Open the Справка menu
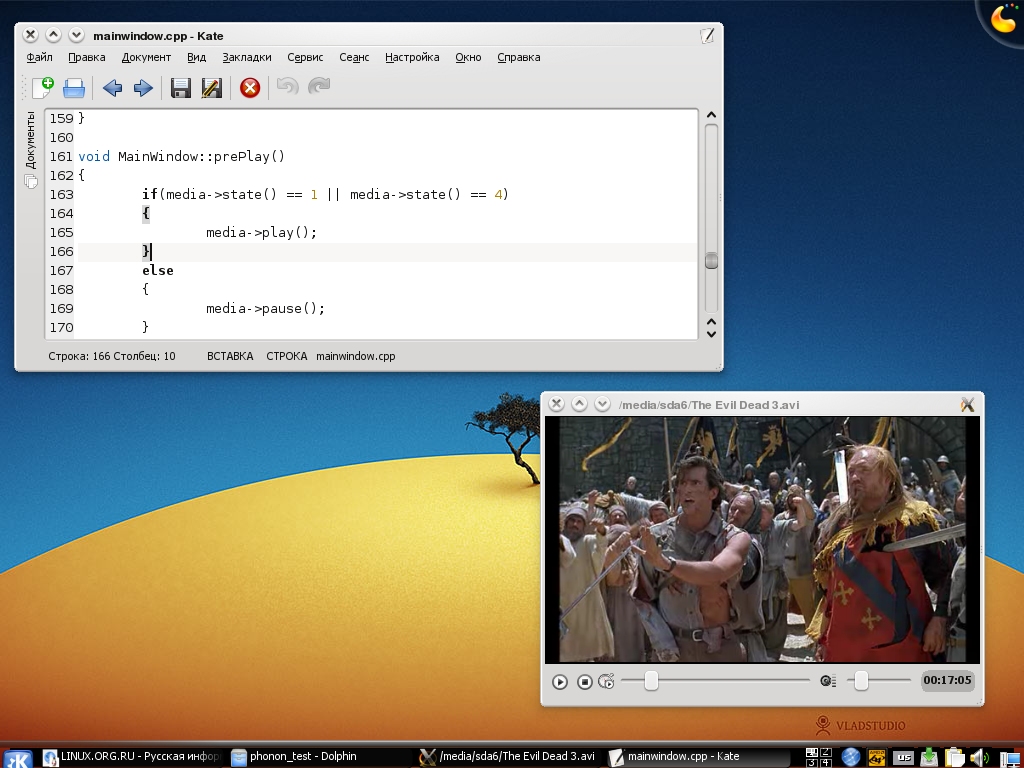 point(519,57)
